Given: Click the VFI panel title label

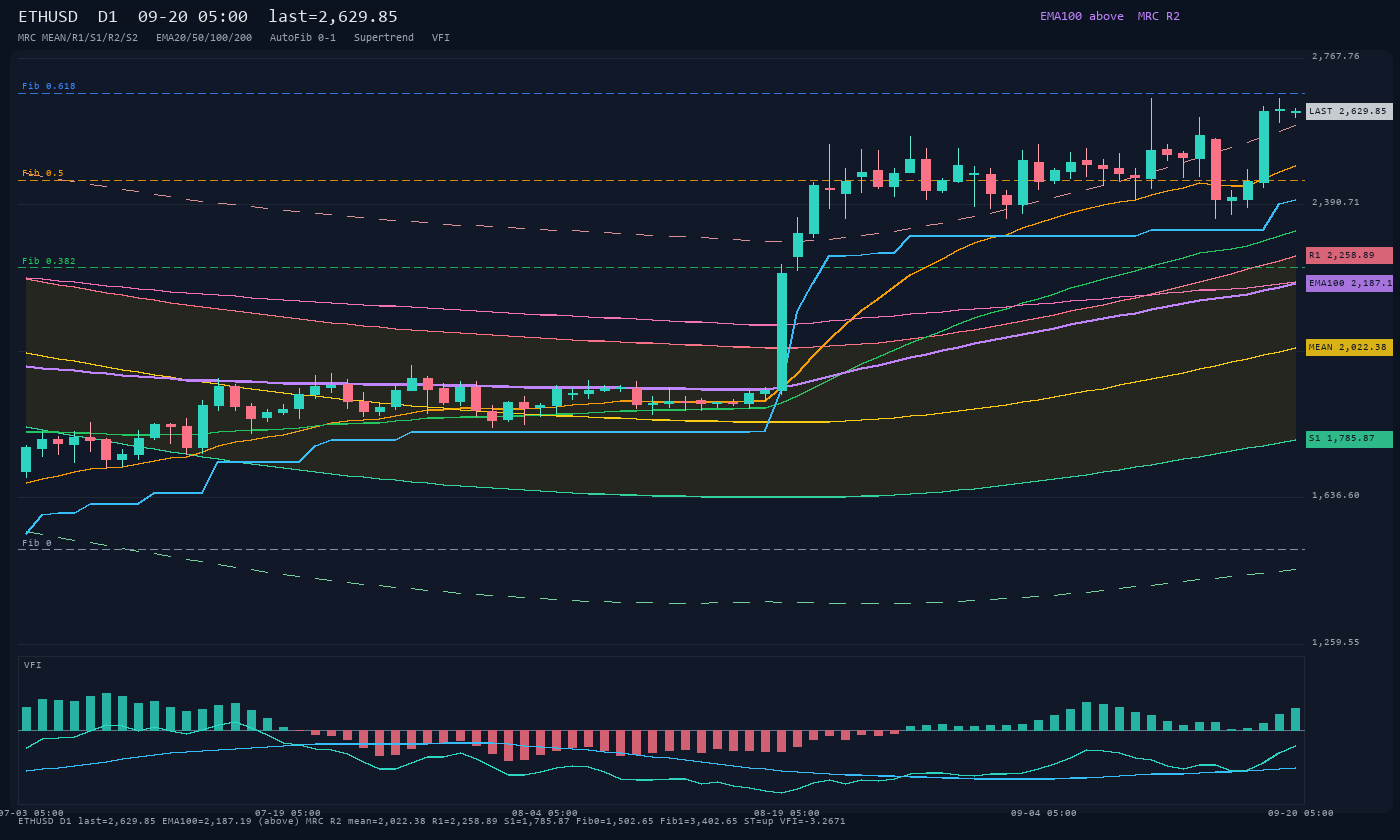Looking at the screenshot, I should click(x=33, y=665).
